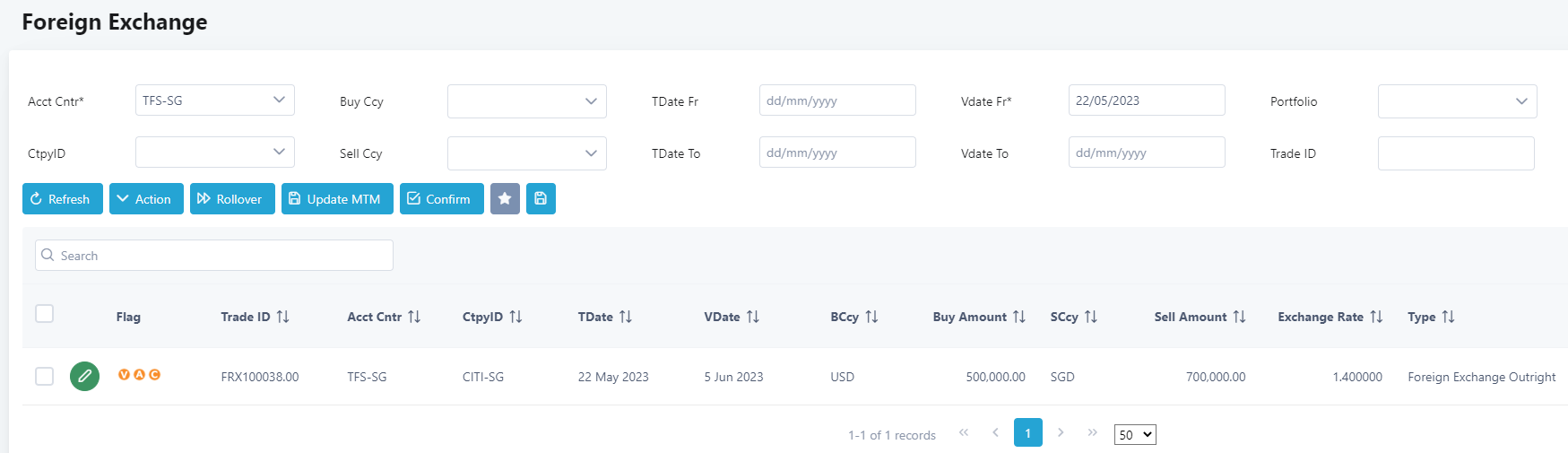Go to next page arrow
Image resolution: width=1568 pixels, height=453 pixels.
point(1061,432)
